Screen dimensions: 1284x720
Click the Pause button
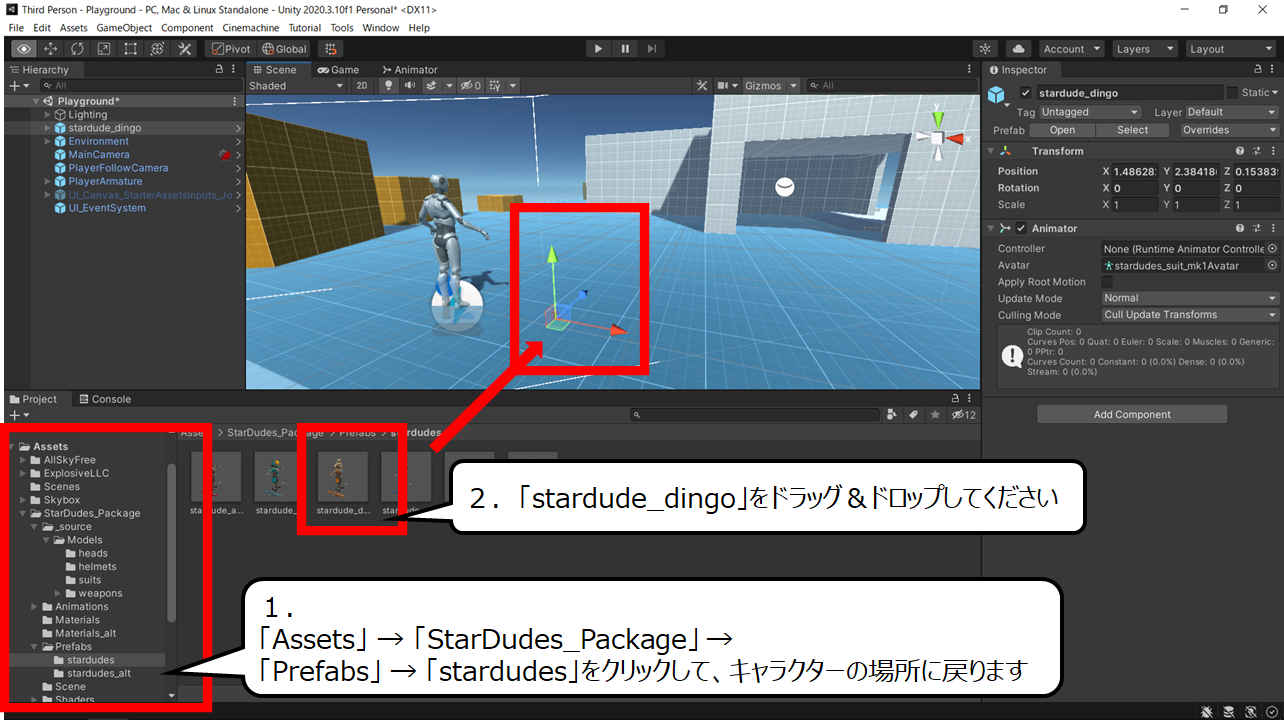coord(625,49)
